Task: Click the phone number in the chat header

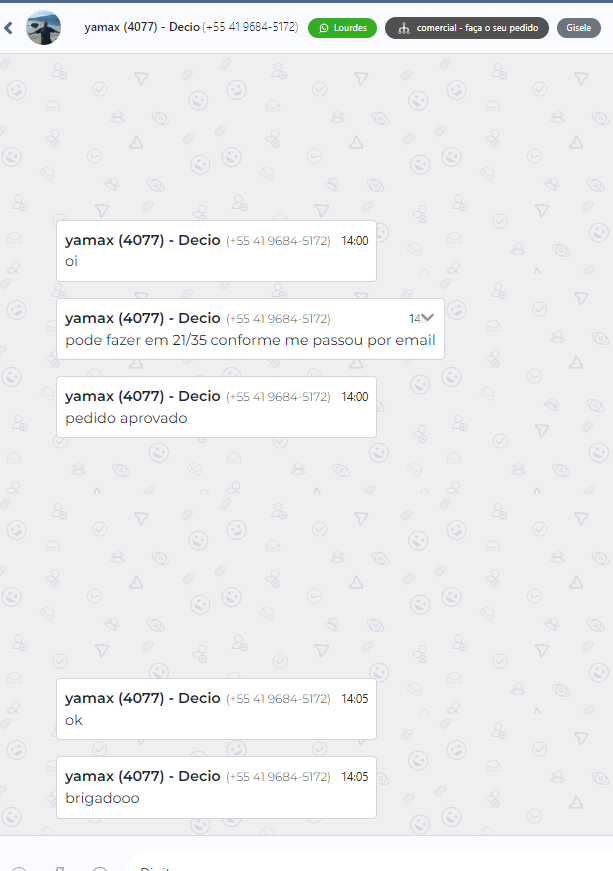Action: (x=250, y=27)
